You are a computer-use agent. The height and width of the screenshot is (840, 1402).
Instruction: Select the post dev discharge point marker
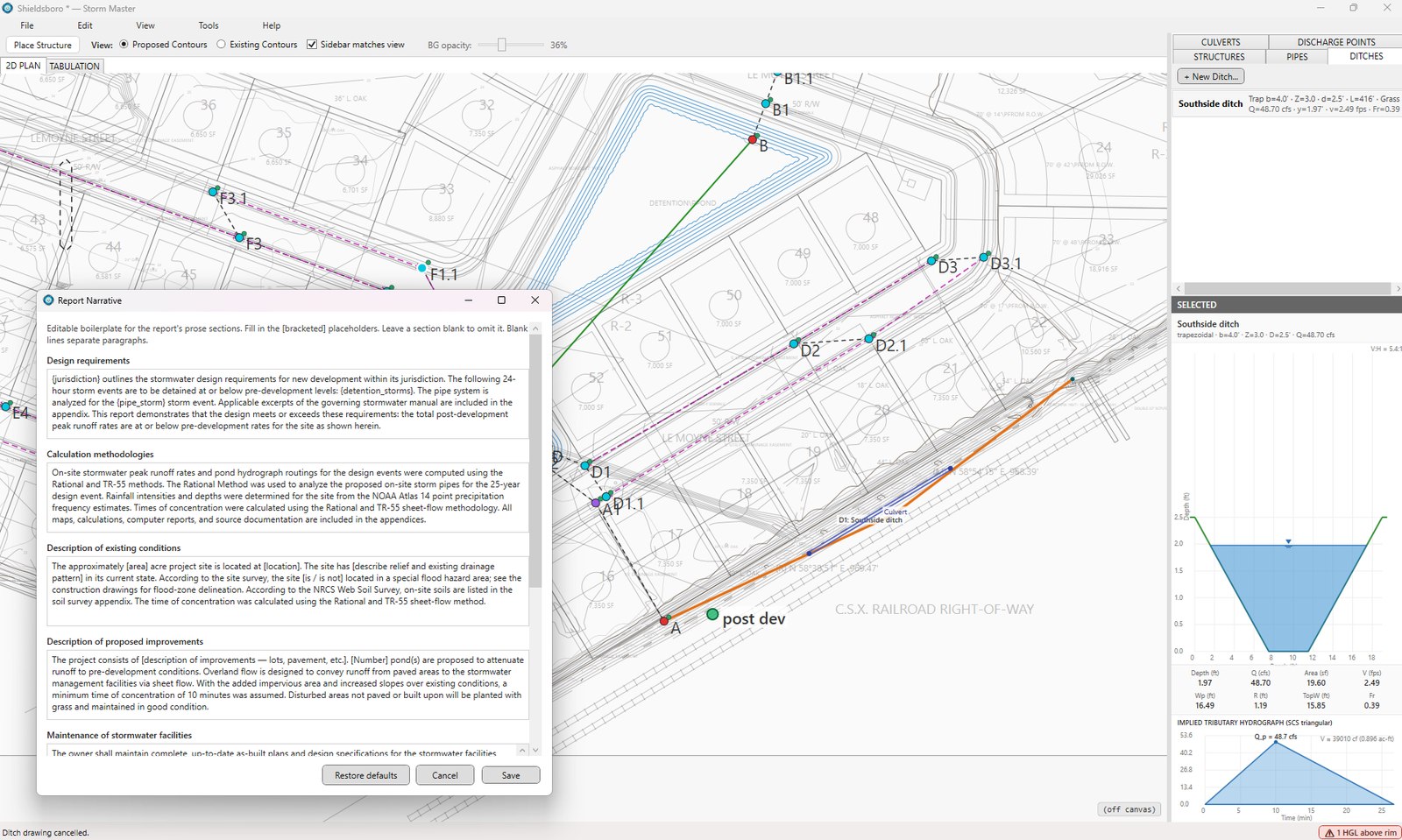(x=712, y=615)
